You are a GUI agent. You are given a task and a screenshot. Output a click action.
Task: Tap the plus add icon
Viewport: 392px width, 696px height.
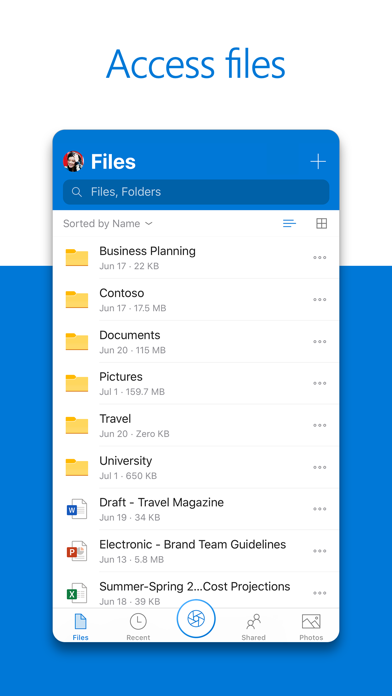click(318, 162)
